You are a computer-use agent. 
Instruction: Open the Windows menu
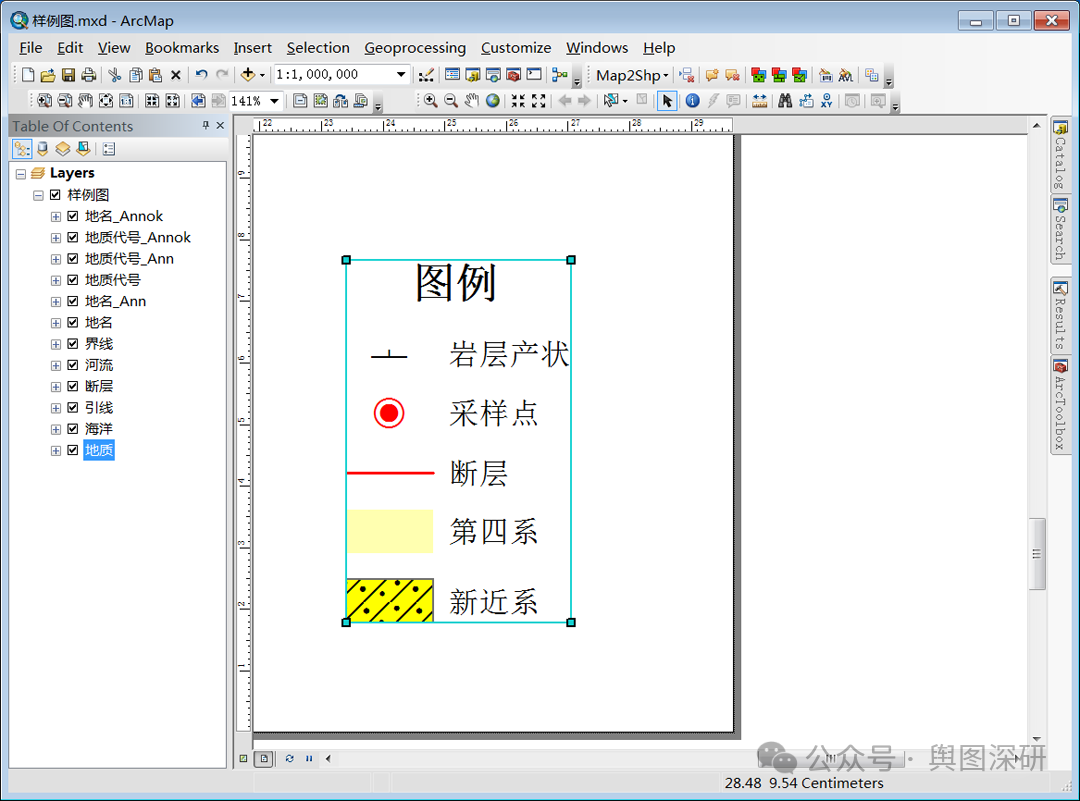(597, 48)
